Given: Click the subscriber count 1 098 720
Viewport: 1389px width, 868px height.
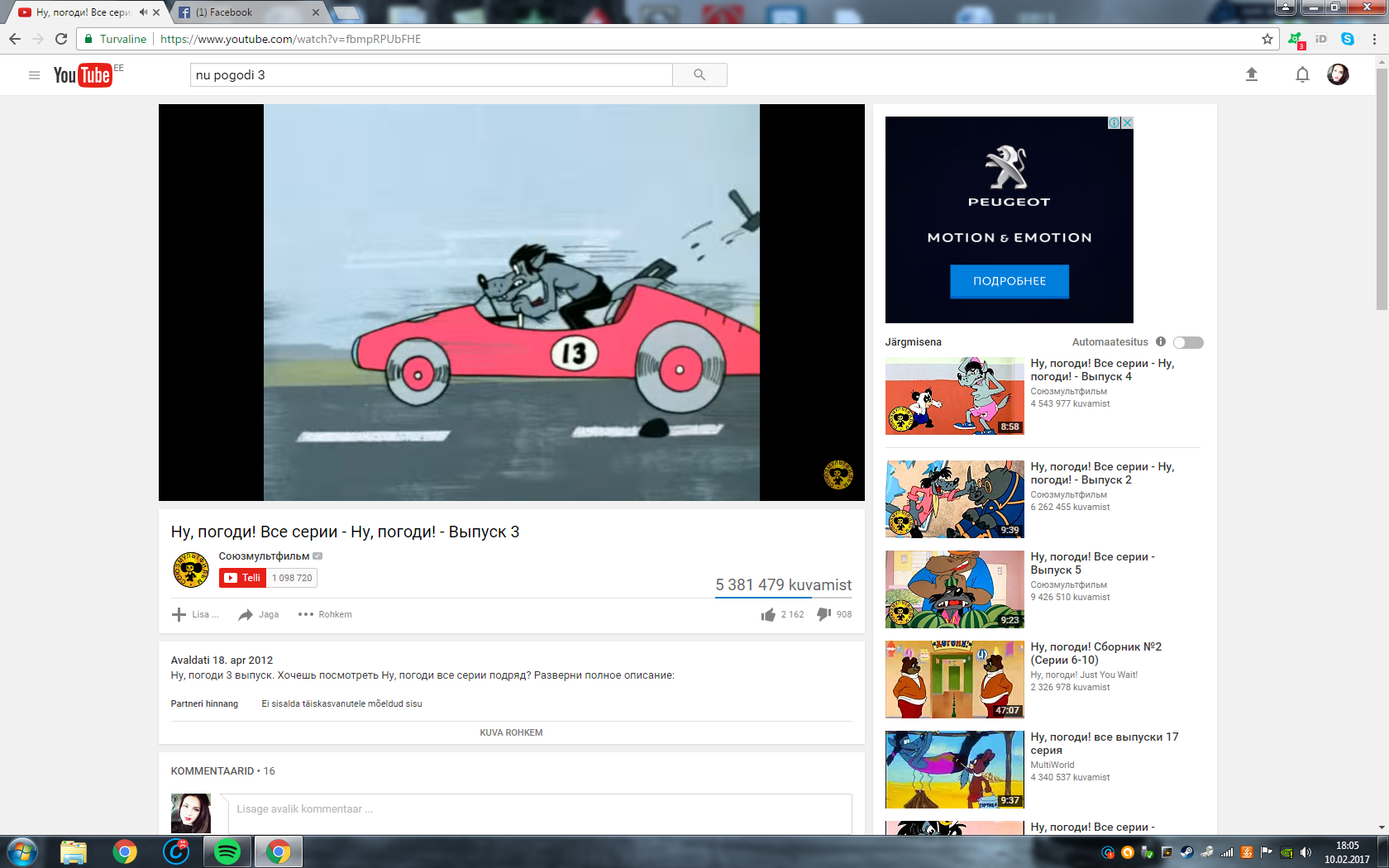Looking at the screenshot, I should pyautogui.click(x=292, y=578).
